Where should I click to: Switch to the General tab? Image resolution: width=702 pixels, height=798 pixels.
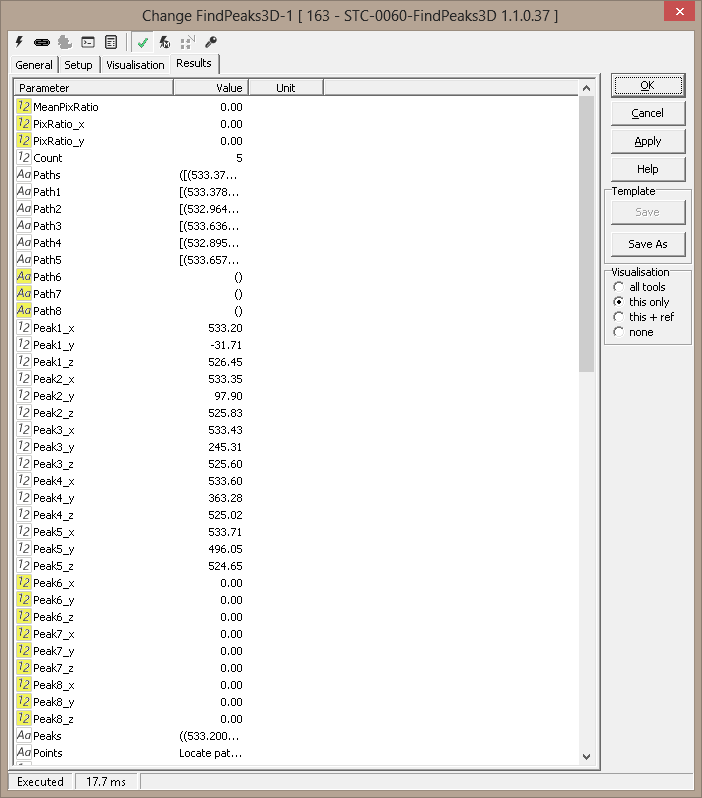pos(34,65)
